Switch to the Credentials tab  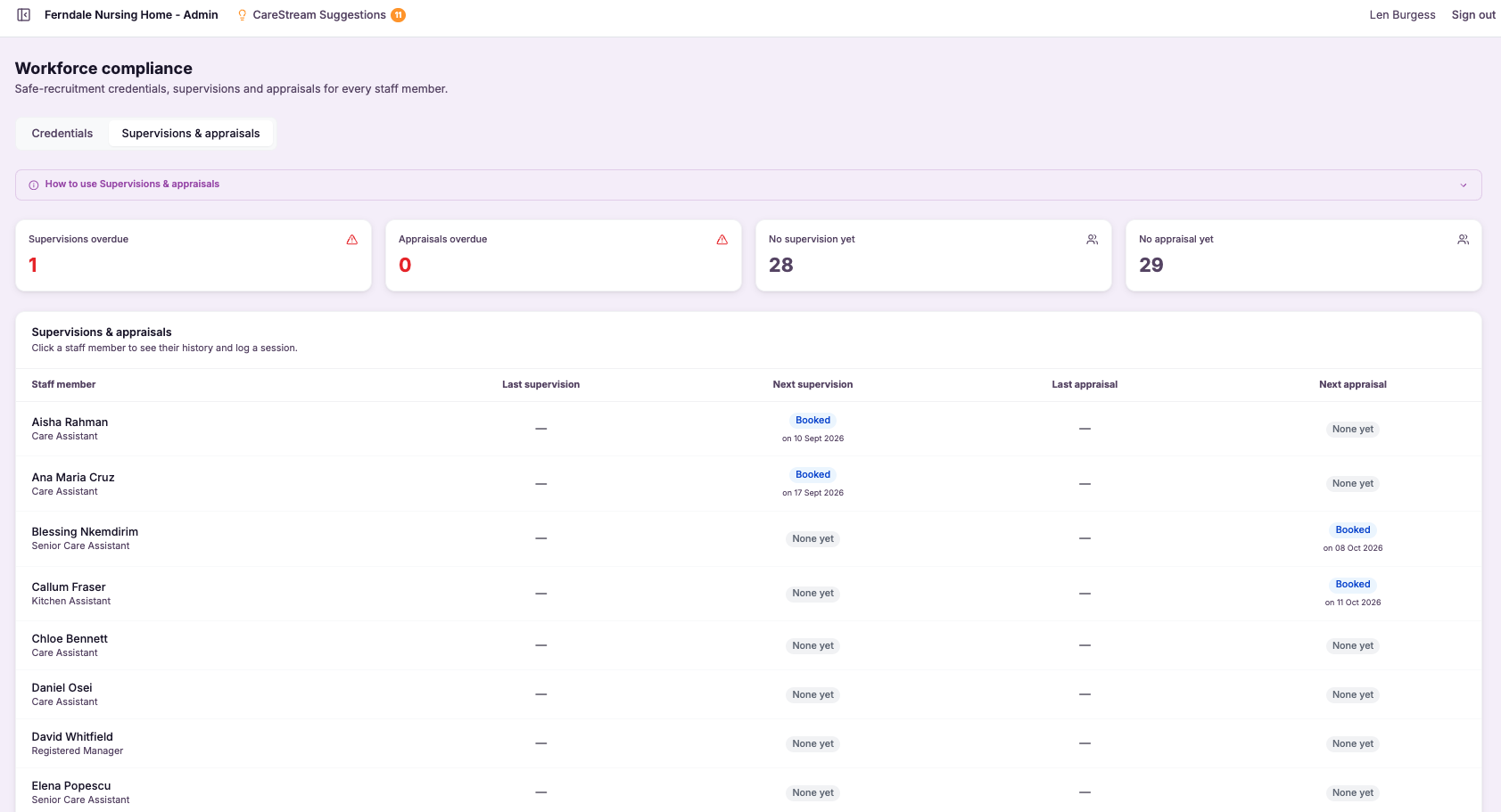pos(62,134)
